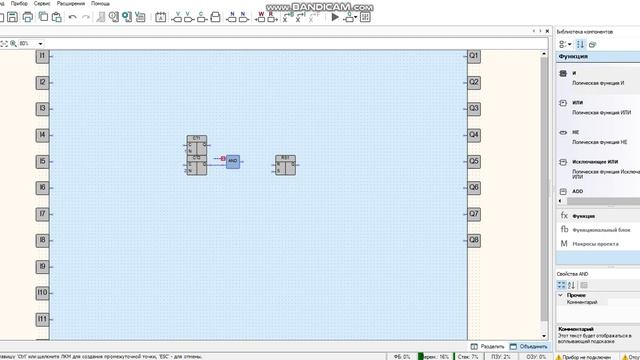Click the Объединить button
The width and height of the screenshot is (640, 360).
pyautogui.click(x=529, y=347)
